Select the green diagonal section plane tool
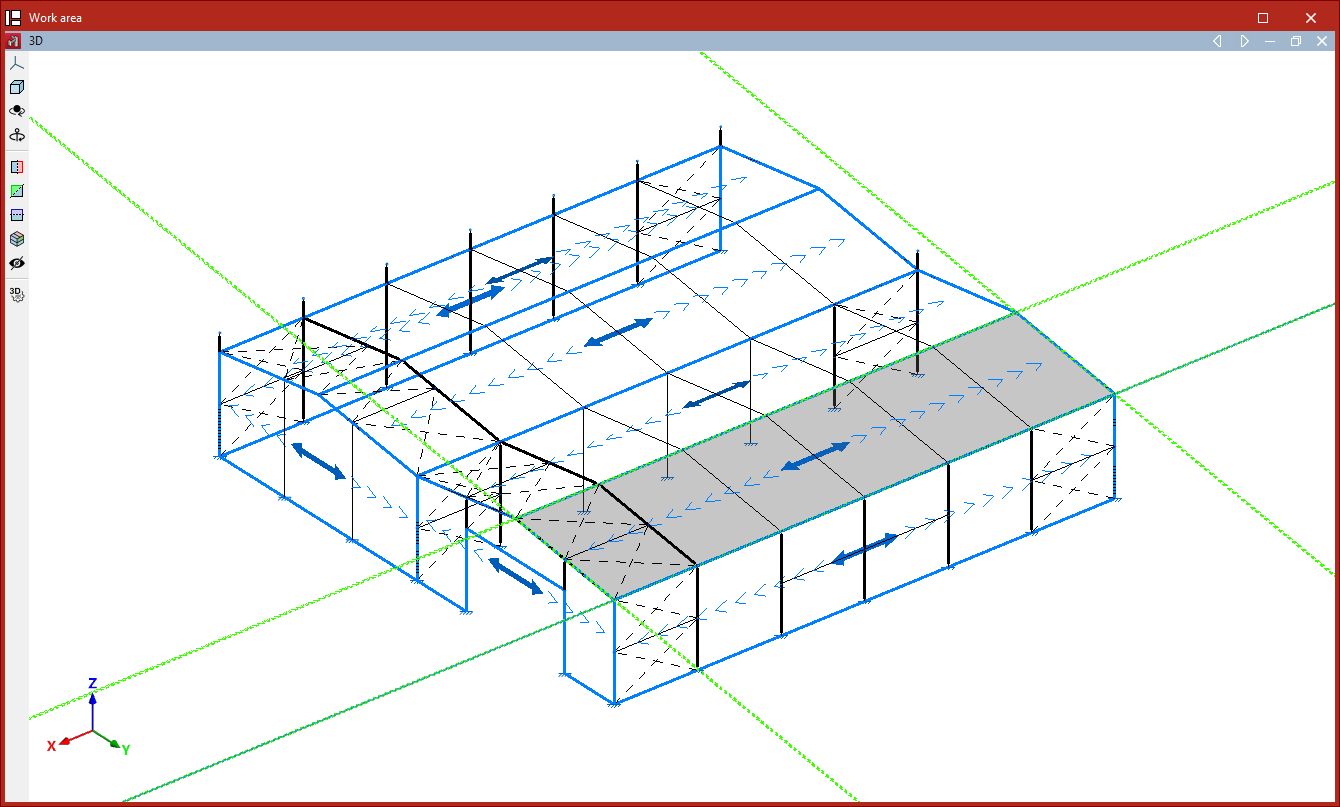 pyautogui.click(x=16, y=191)
